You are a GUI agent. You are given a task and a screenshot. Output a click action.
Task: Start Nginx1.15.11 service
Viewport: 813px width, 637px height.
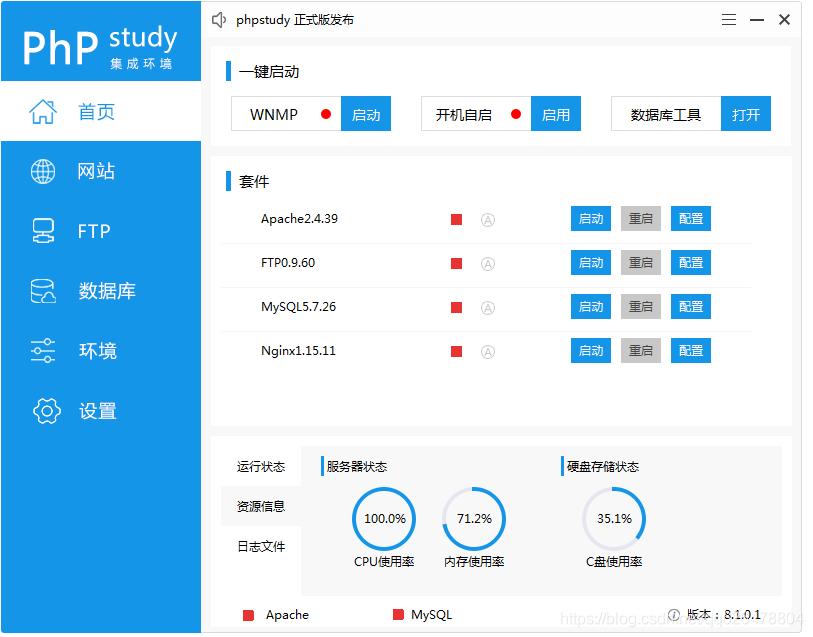pyautogui.click(x=592, y=351)
